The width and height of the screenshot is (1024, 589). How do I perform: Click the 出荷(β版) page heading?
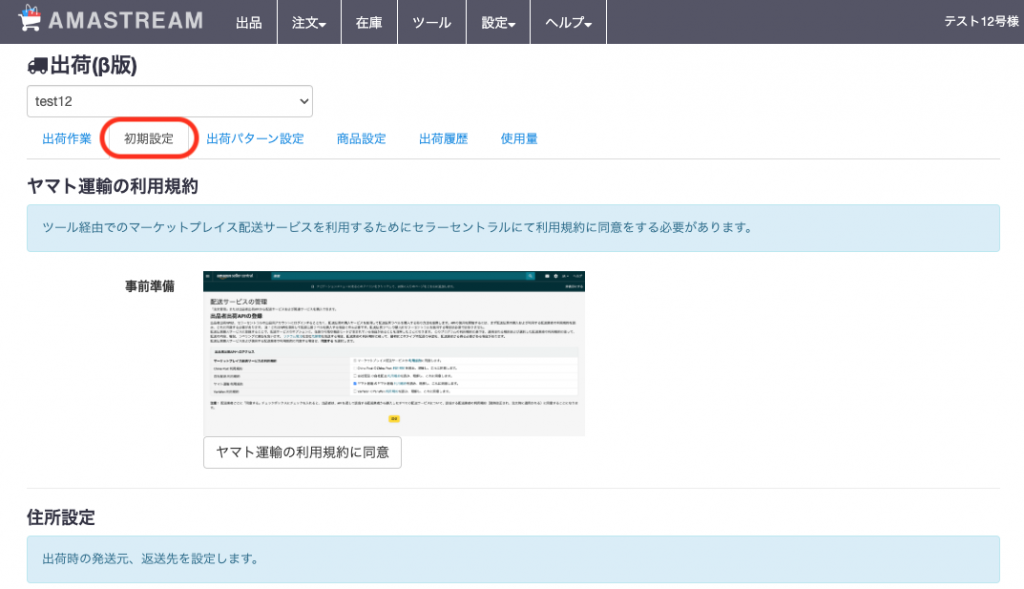coord(82,65)
